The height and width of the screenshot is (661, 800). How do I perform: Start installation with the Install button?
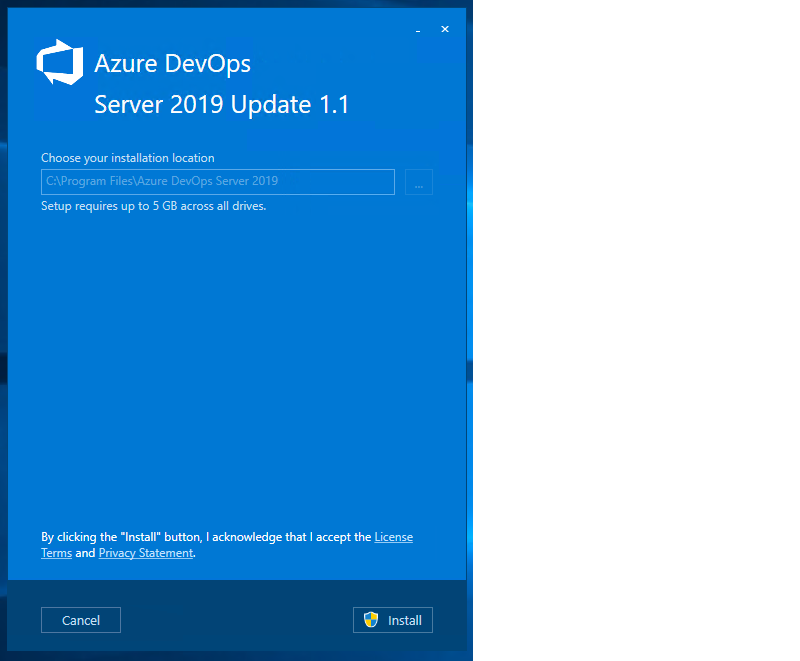[393, 620]
